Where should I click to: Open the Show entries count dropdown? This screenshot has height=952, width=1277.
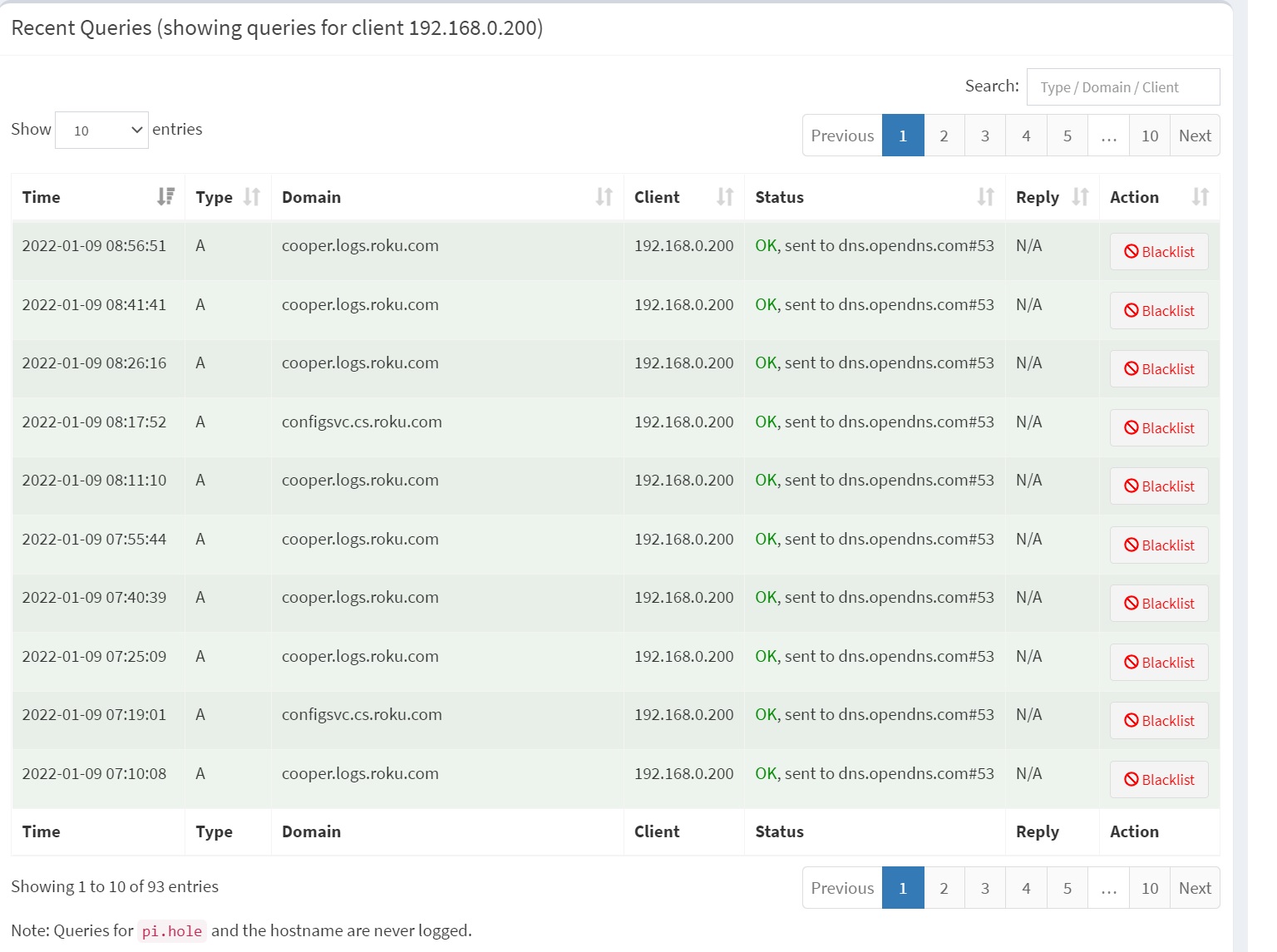[x=101, y=130]
